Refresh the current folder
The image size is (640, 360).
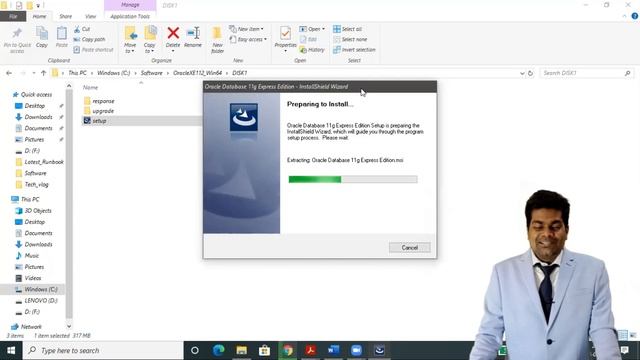point(531,73)
